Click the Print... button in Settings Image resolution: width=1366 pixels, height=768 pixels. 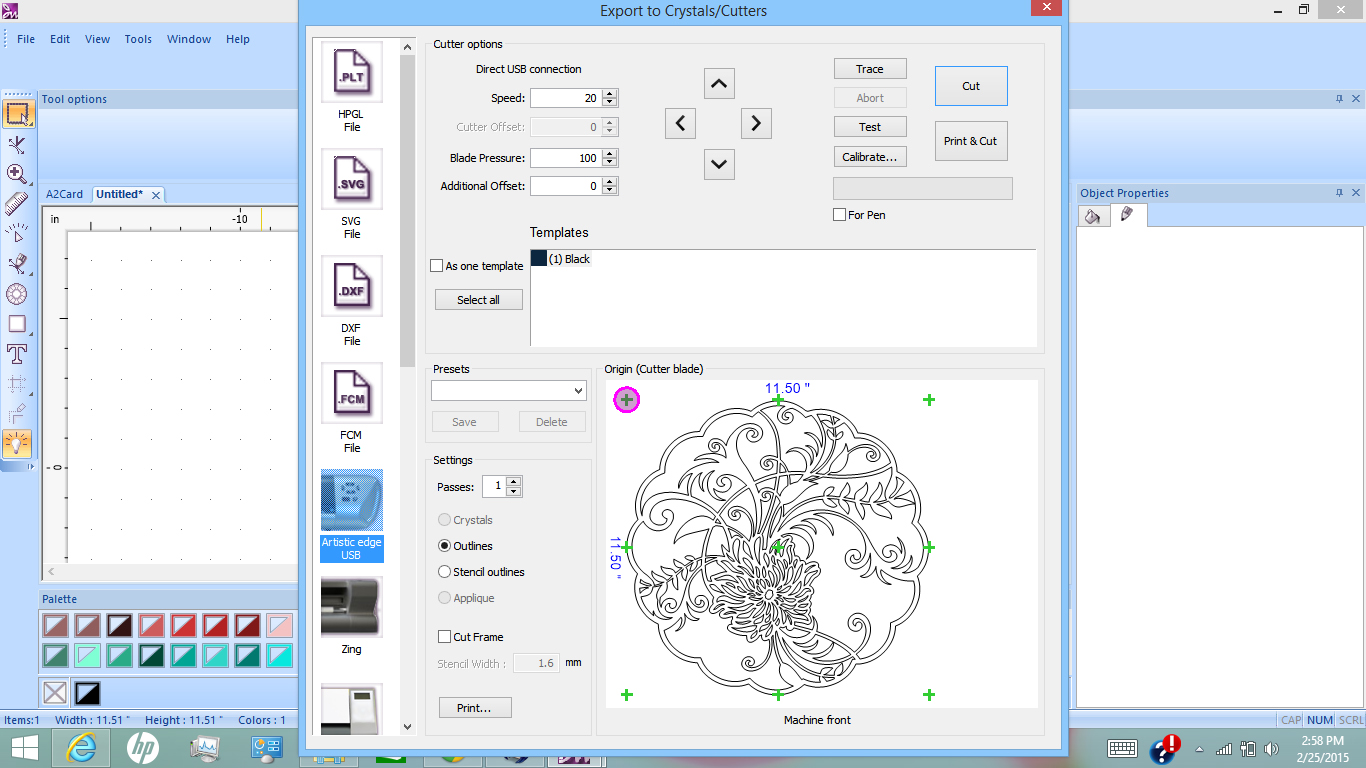point(475,708)
